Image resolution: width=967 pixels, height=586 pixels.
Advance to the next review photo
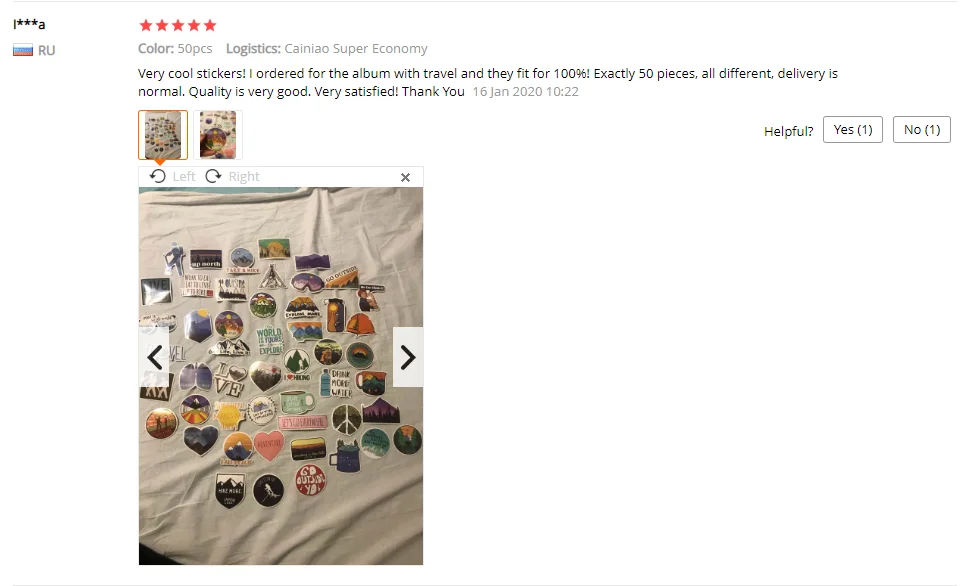(408, 357)
